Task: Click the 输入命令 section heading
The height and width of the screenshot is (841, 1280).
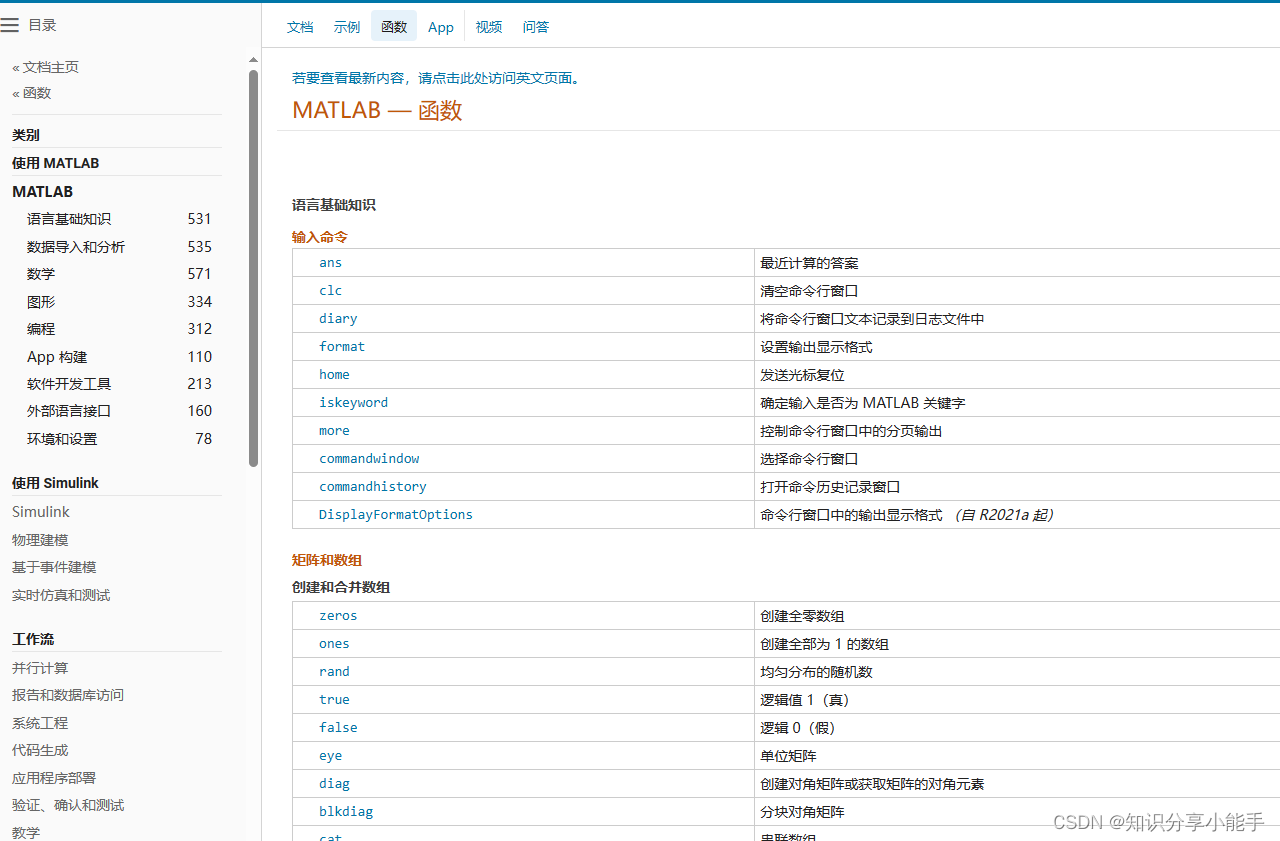Action: (320, 237)
